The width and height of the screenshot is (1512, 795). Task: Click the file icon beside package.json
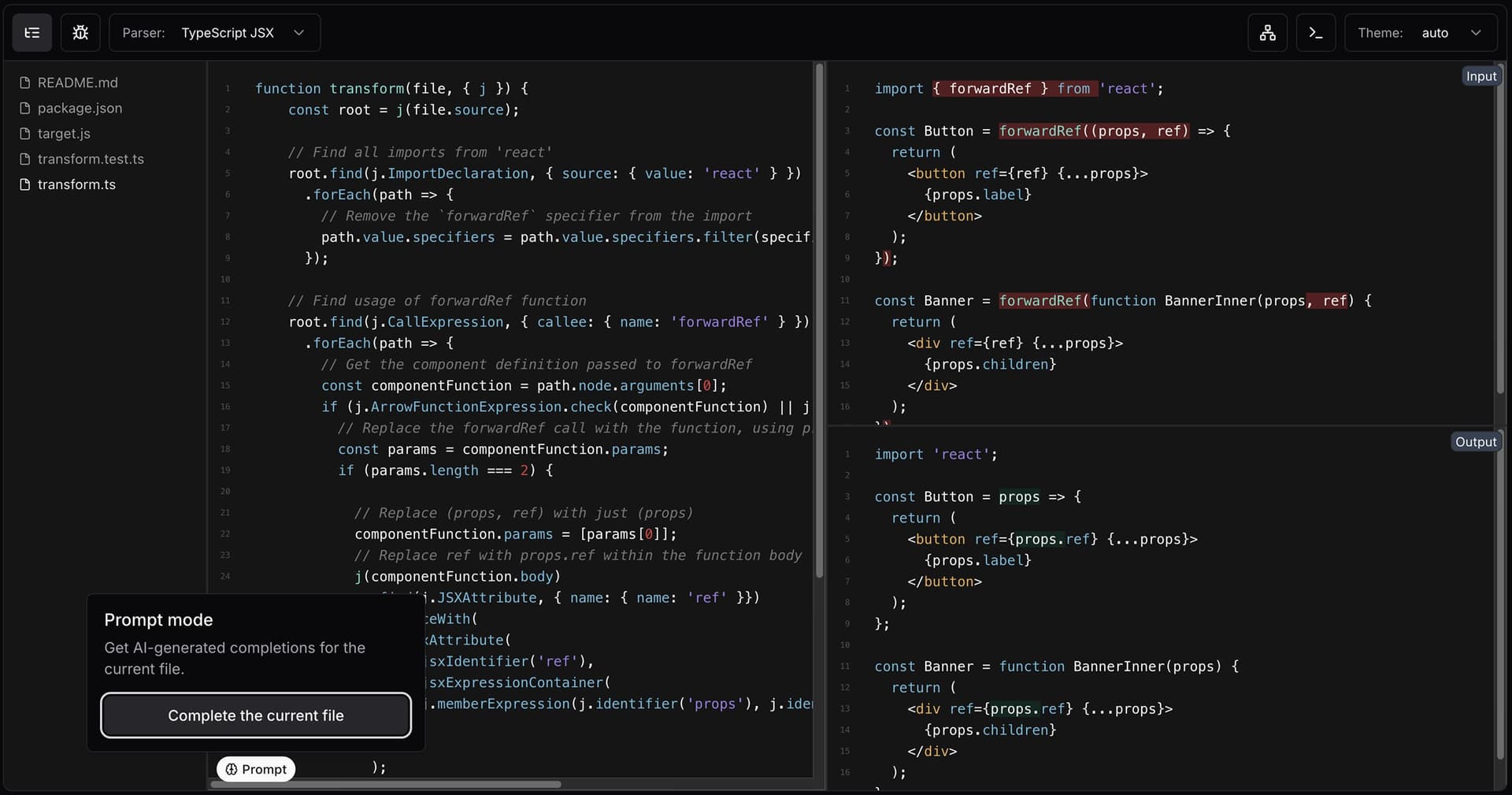click(25, 108)
